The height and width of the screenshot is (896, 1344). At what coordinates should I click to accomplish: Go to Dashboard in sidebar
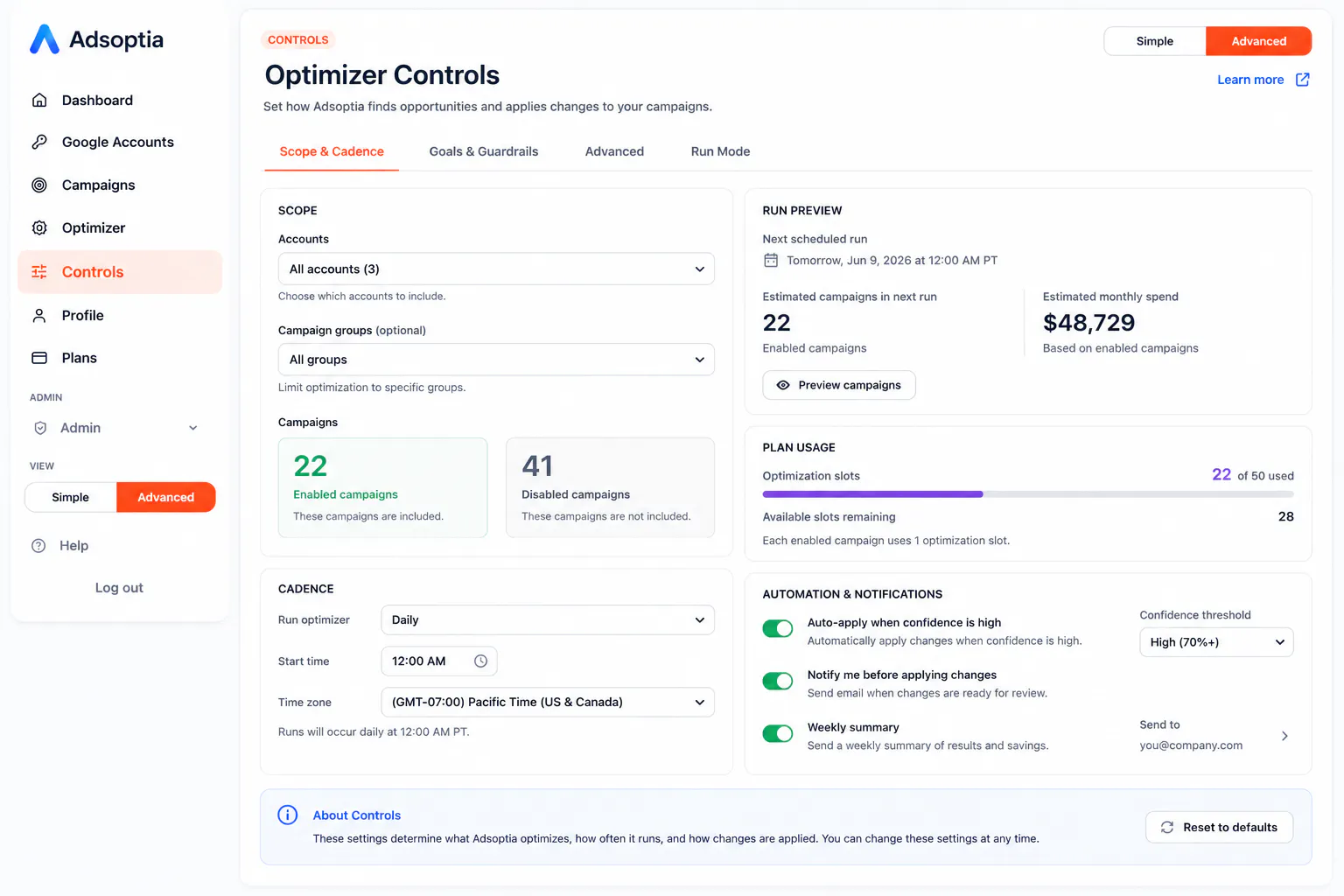tap(120, 100)
